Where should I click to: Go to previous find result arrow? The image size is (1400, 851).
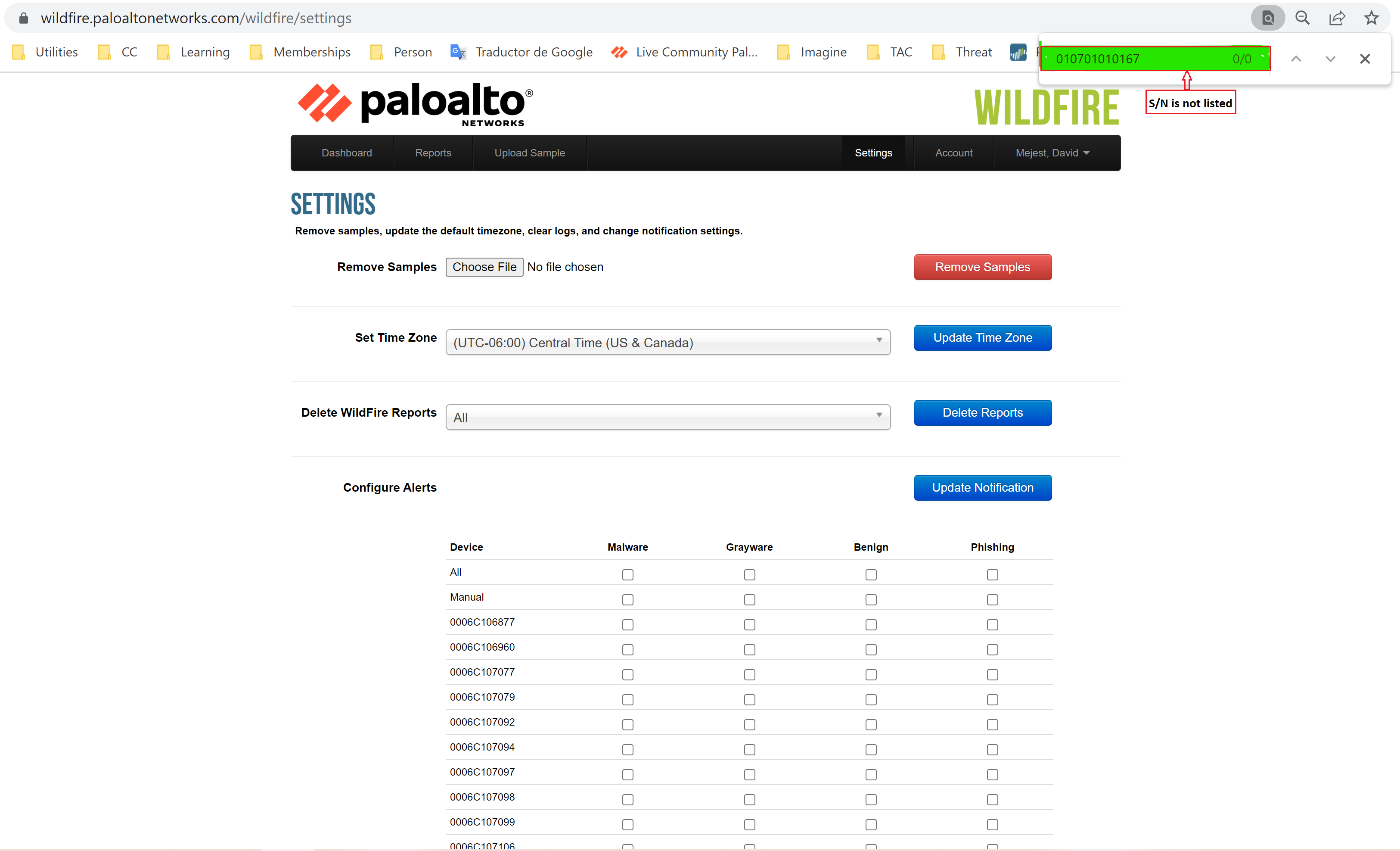[1296, 59]
